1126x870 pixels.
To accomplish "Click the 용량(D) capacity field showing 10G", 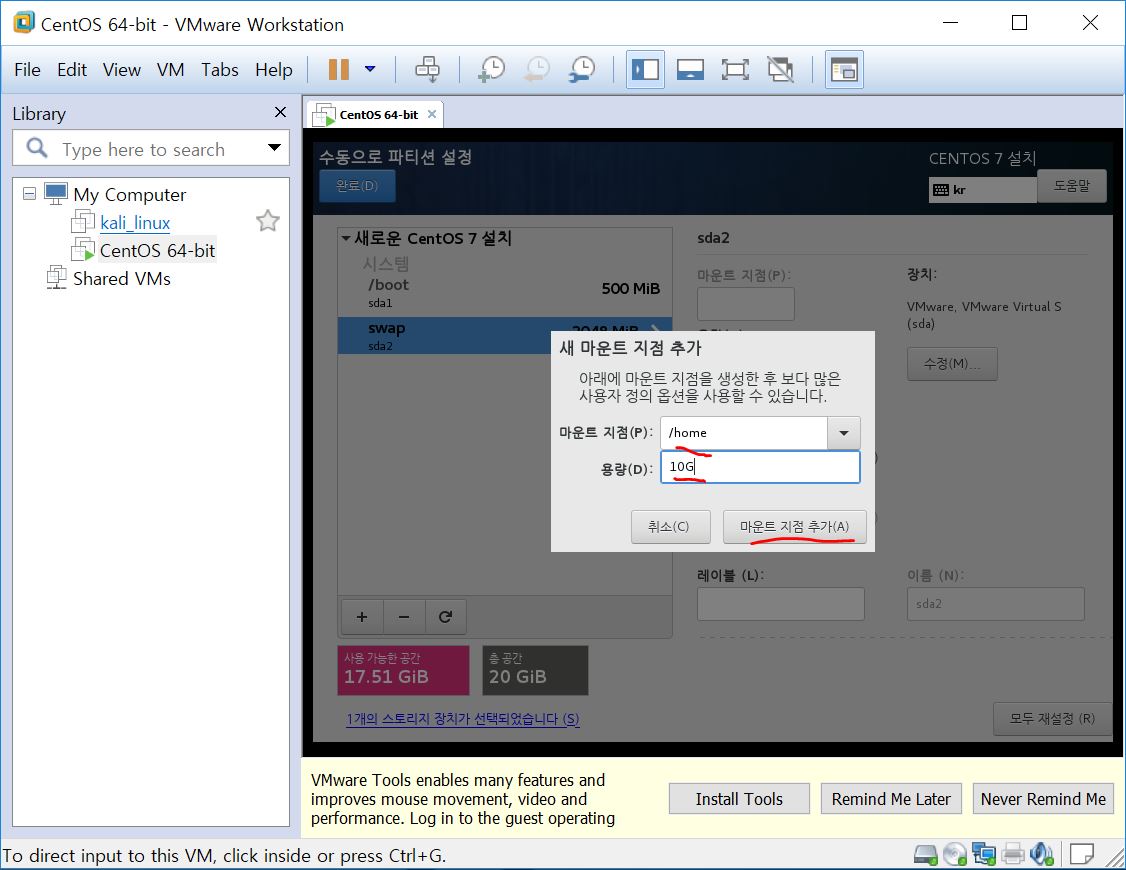I will click(760, 467).
